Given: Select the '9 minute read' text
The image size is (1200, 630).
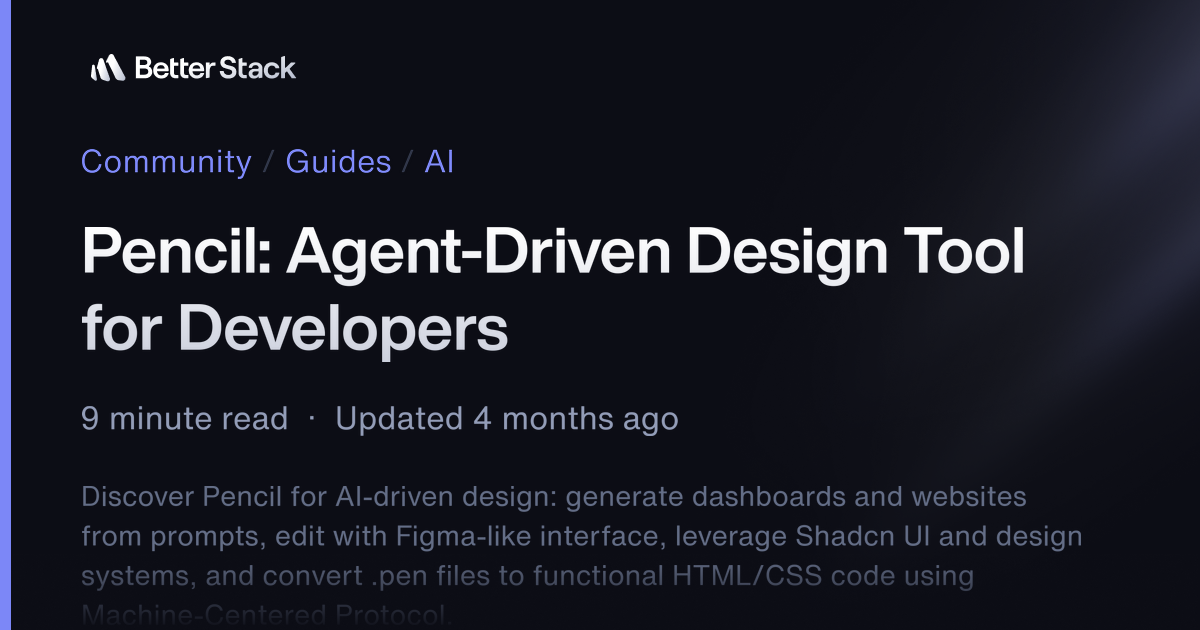Looking at the screenshot, I should (184, 419).
